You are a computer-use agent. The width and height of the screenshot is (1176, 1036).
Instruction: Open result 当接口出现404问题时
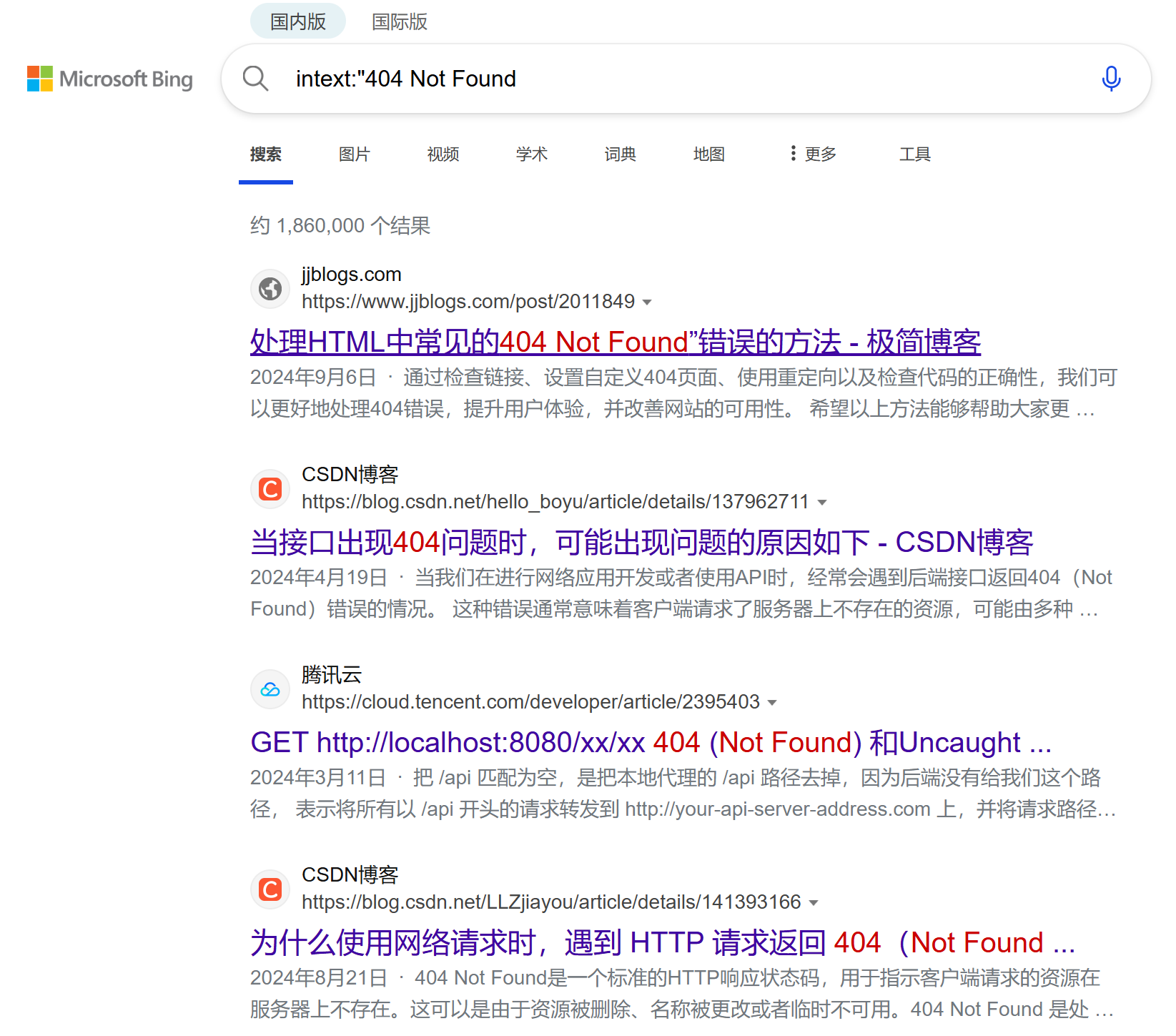(x=642, y=542)
